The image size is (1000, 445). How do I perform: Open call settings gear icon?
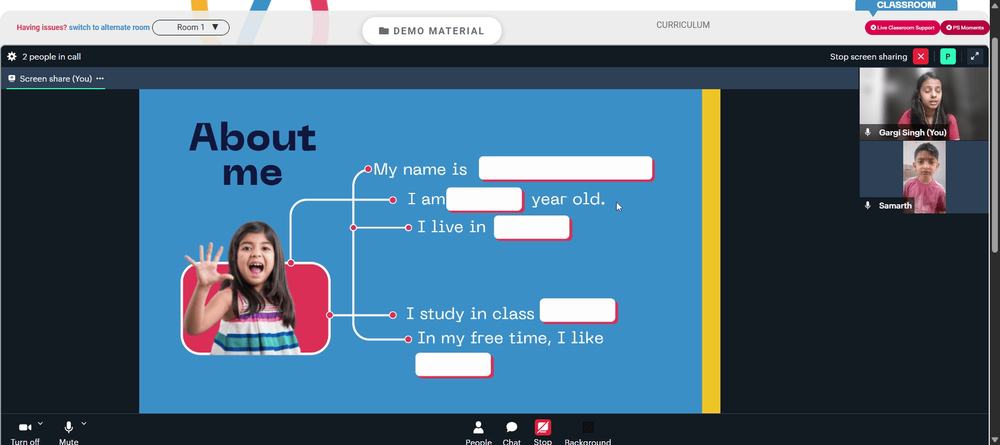[11, 57]
